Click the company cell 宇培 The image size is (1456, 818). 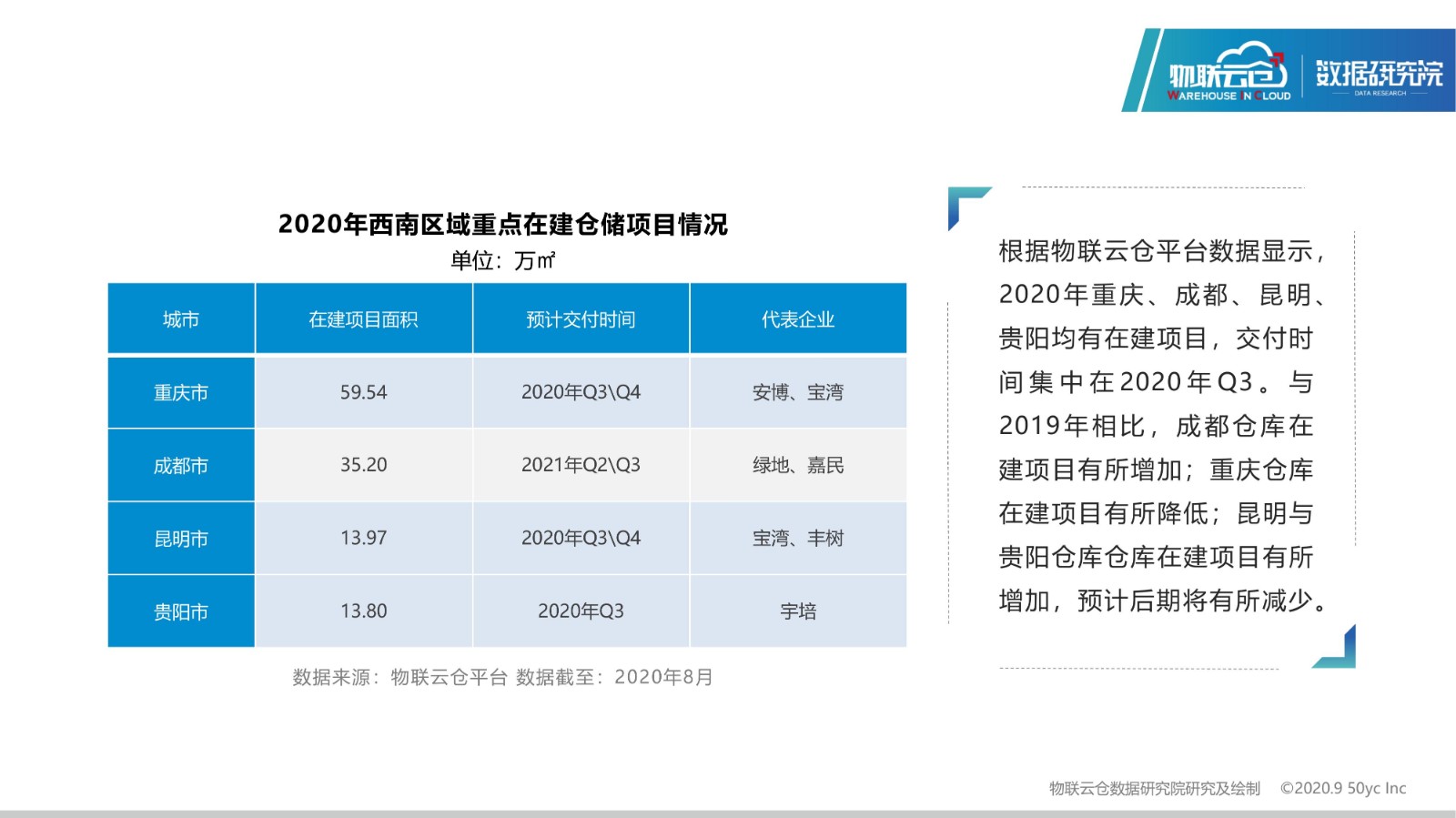point(798,611)
